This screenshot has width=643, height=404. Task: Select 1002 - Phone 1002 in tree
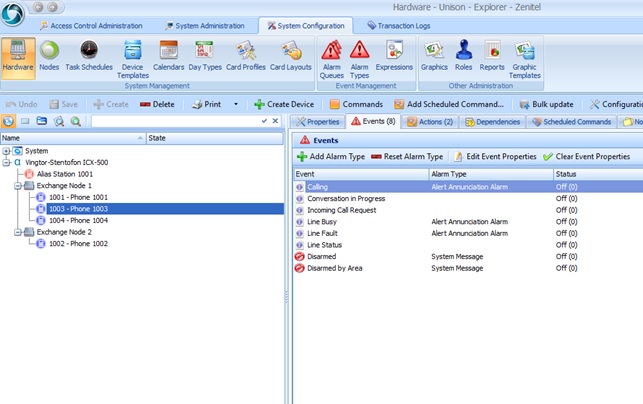tap(77, 243)
